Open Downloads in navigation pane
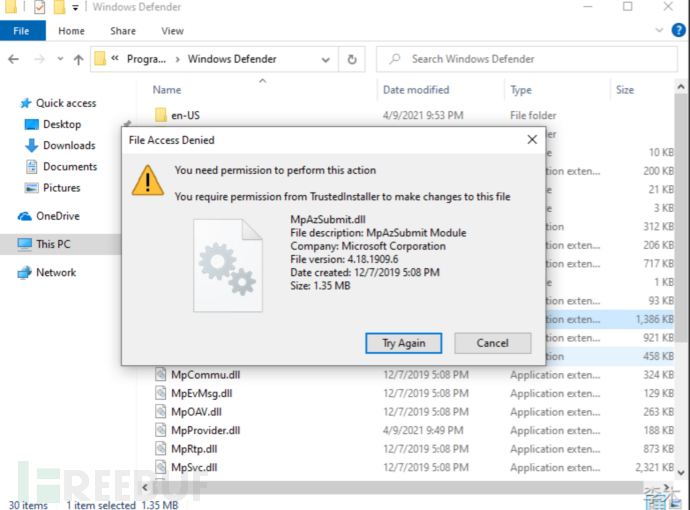The image size is (690, 510). click(x=69, y=145)
